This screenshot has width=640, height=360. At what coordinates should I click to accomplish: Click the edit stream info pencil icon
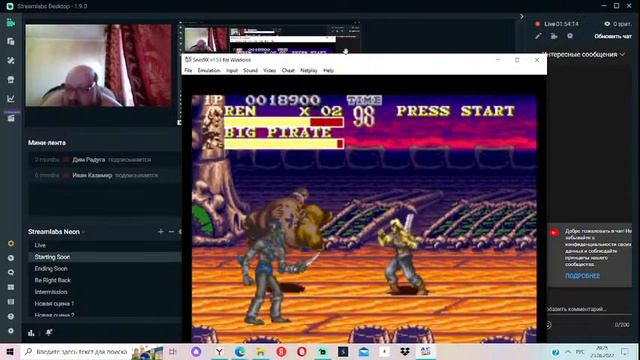pyautogui.click(x=538, y=36)
